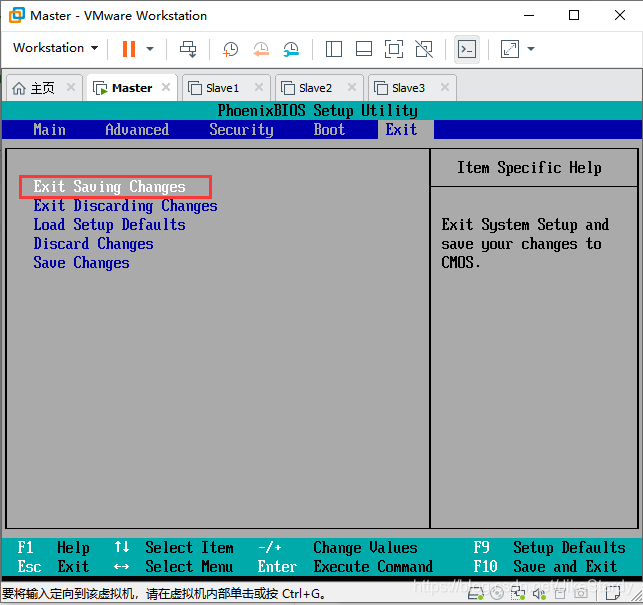Click the stretch guest display icon

point(510,49)
